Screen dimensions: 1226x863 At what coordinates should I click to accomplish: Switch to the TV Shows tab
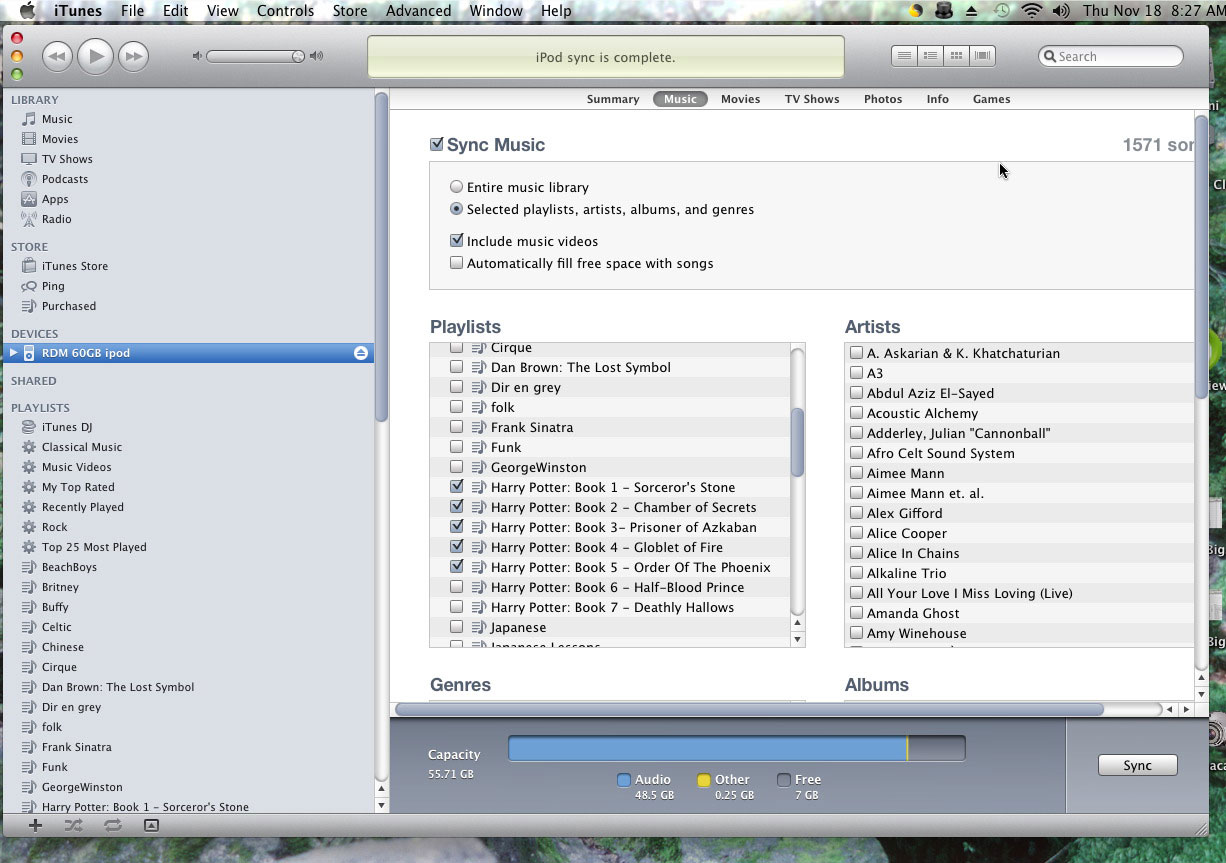tap(812, 99)
